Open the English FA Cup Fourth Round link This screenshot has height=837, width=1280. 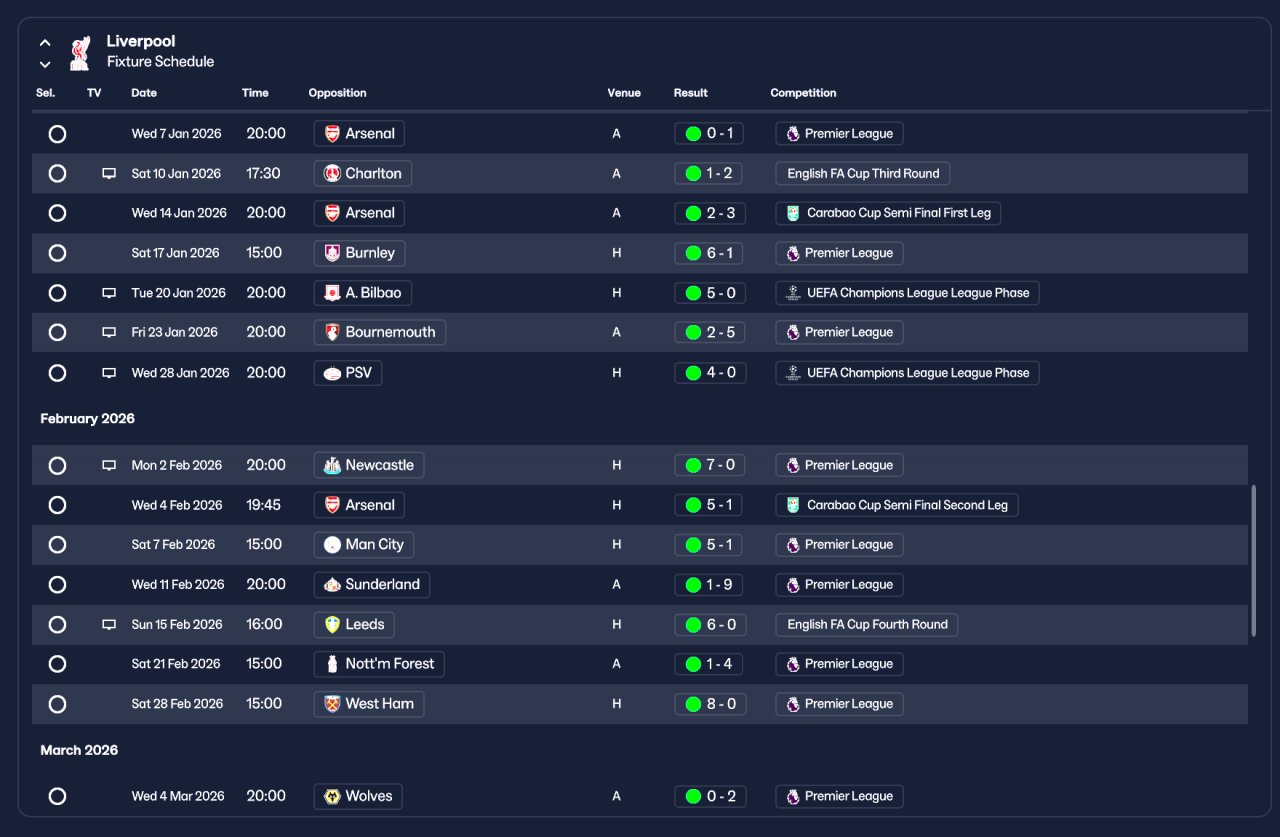click(867, 624)
